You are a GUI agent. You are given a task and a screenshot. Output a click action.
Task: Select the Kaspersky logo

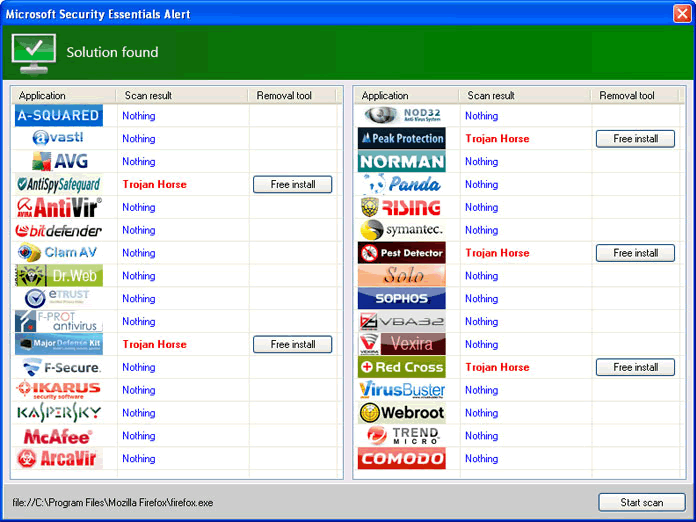pos(59,413)
